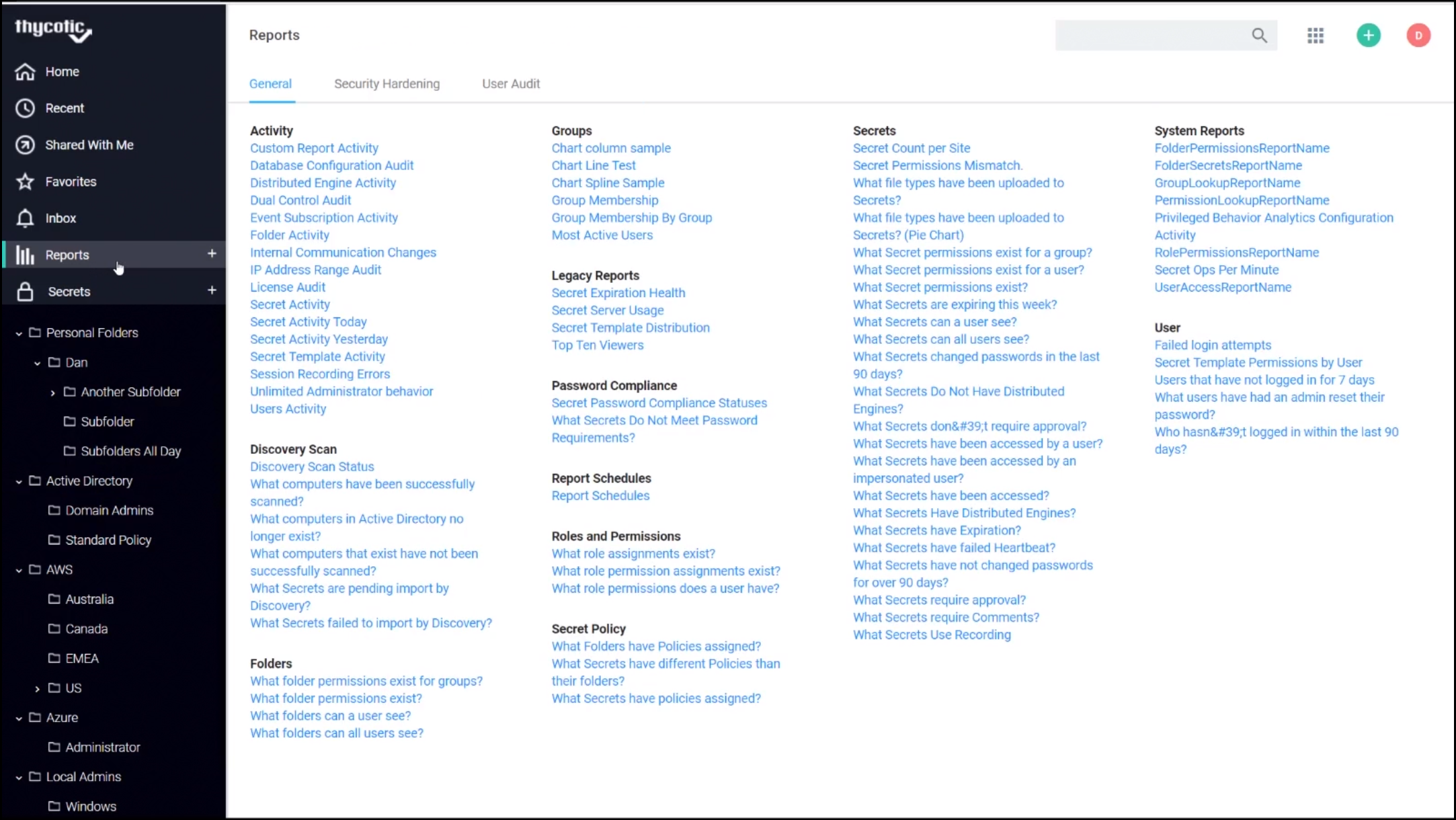
Task: Open the apps grid icon
Action: pos(1315,36)
